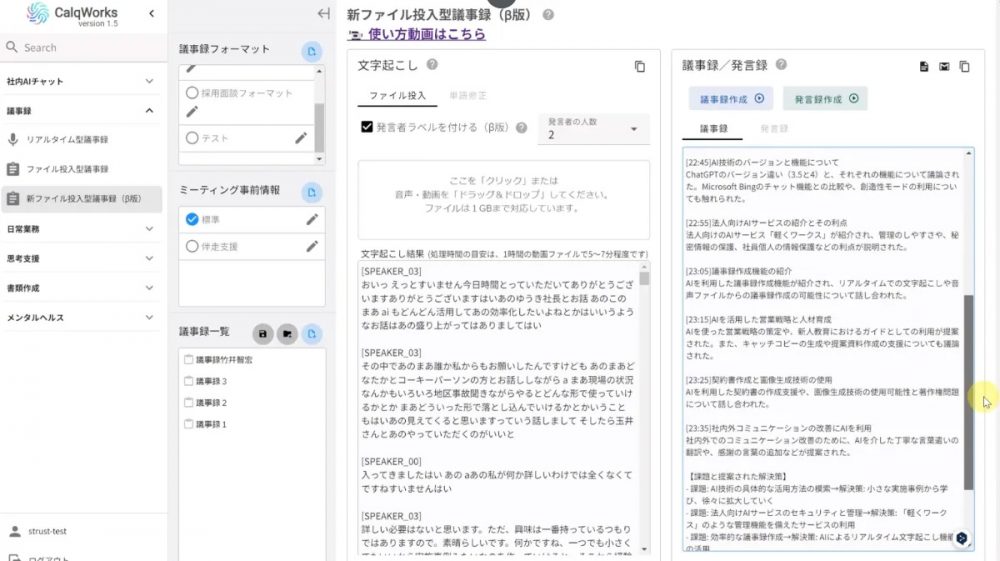This screenshot has height=561, width=1000.
Task: Download minutes with the document icon
Action: pyautogui.click(x=923, y=66)
